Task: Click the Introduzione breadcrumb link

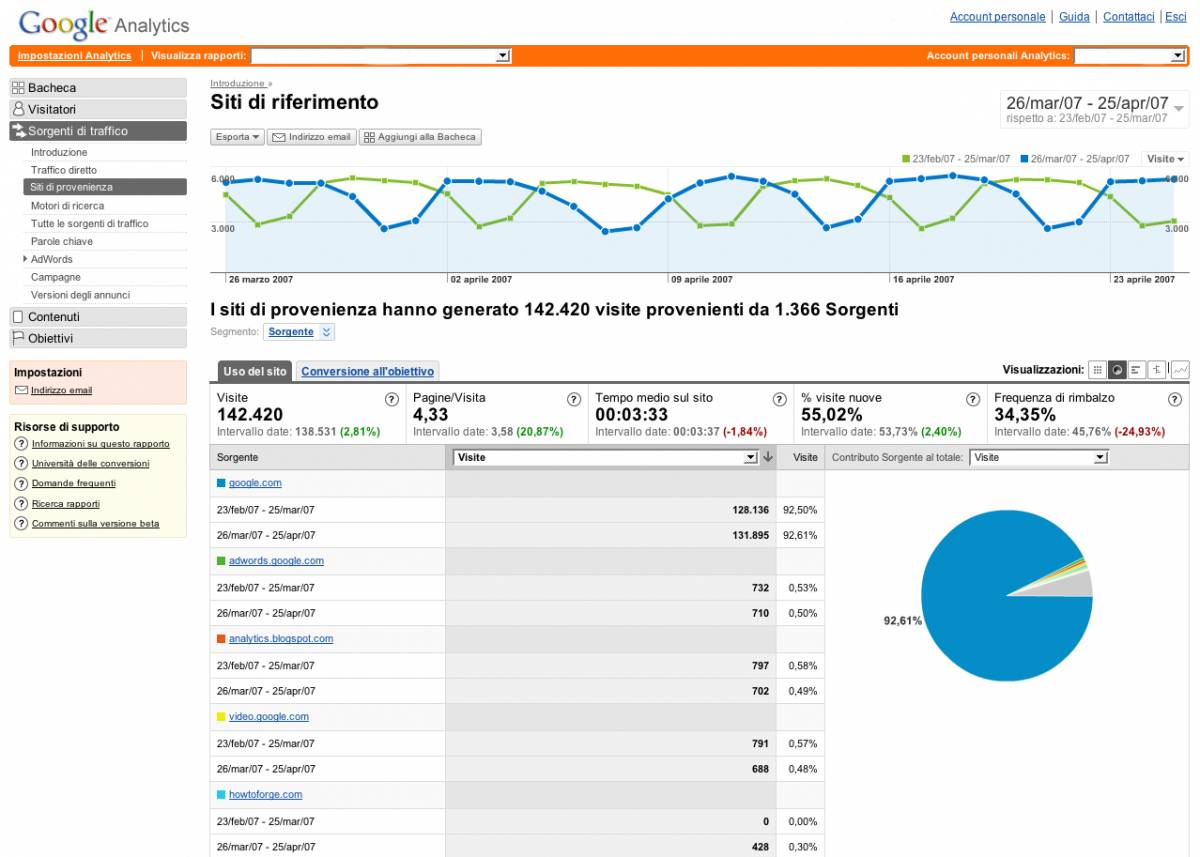Action: tap(238, 84)
